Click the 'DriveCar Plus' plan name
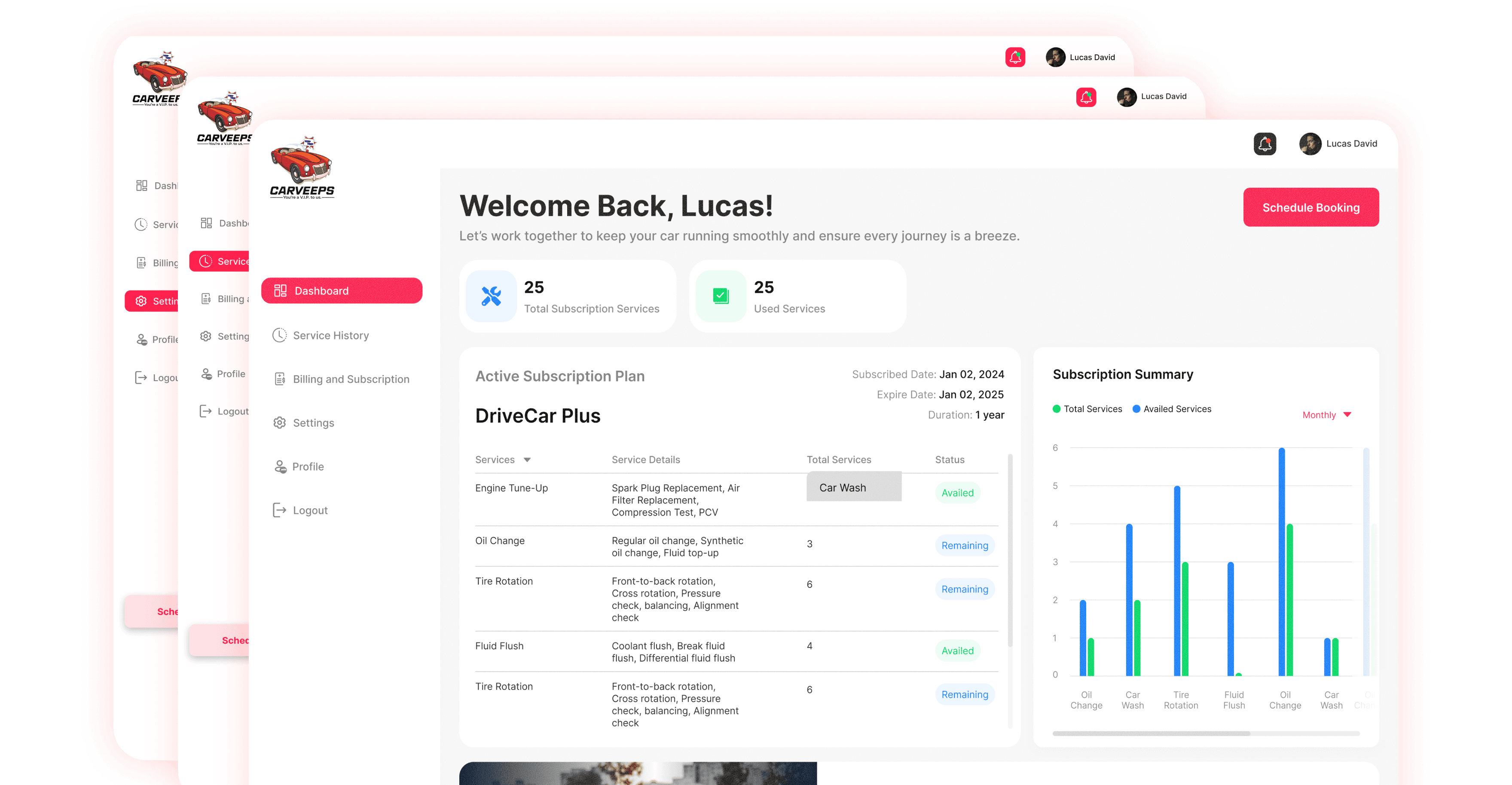 click(x=538, y=415)
